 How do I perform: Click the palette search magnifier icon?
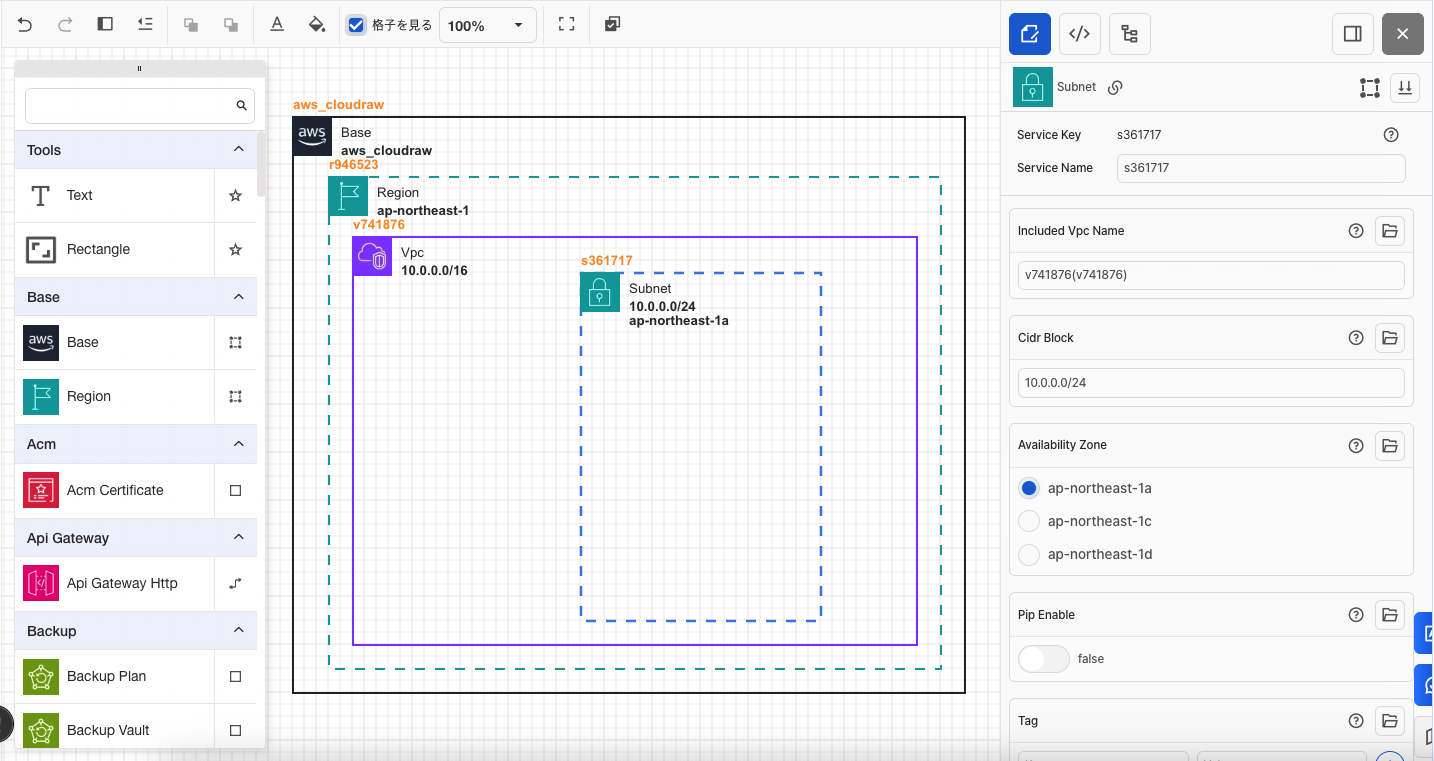tap(241, 105)
